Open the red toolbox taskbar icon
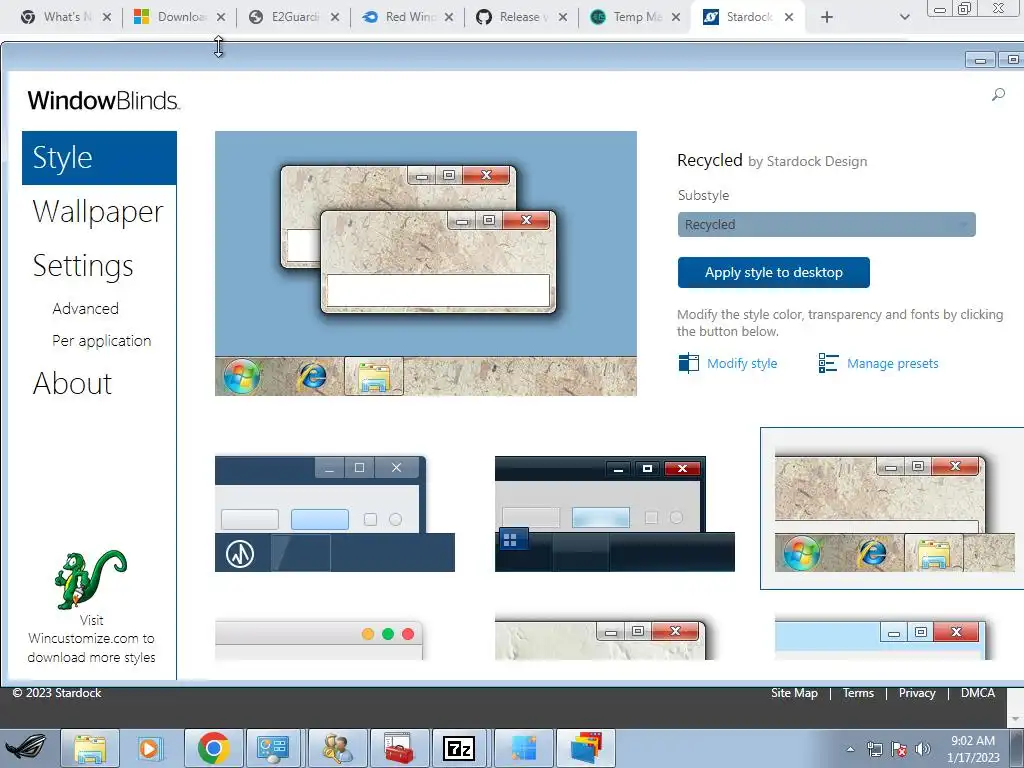Viewport: 1024px width, 768px height. [x=399, y=748]
